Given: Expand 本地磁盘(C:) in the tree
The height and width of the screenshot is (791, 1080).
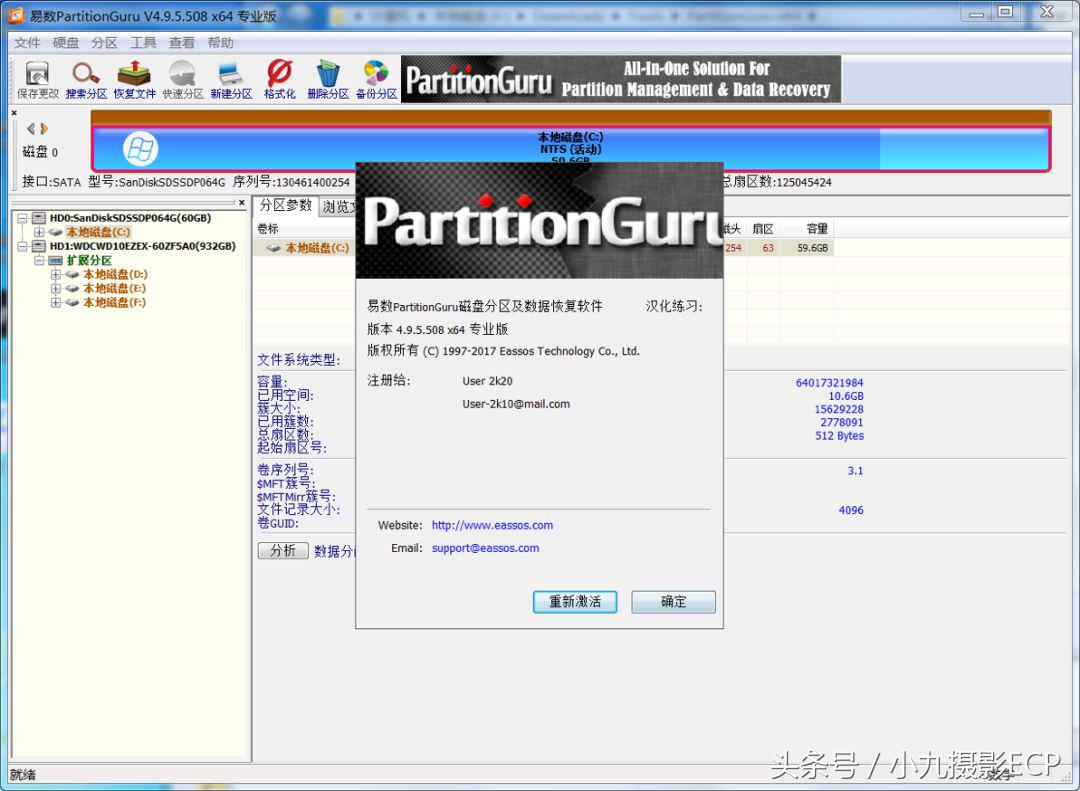Looking at the screenshot, I should (x=39, y=232).
